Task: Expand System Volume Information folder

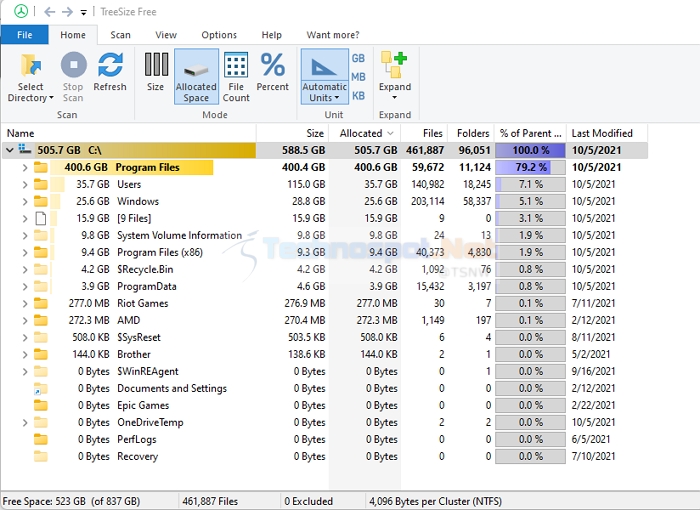Action: 25,236
